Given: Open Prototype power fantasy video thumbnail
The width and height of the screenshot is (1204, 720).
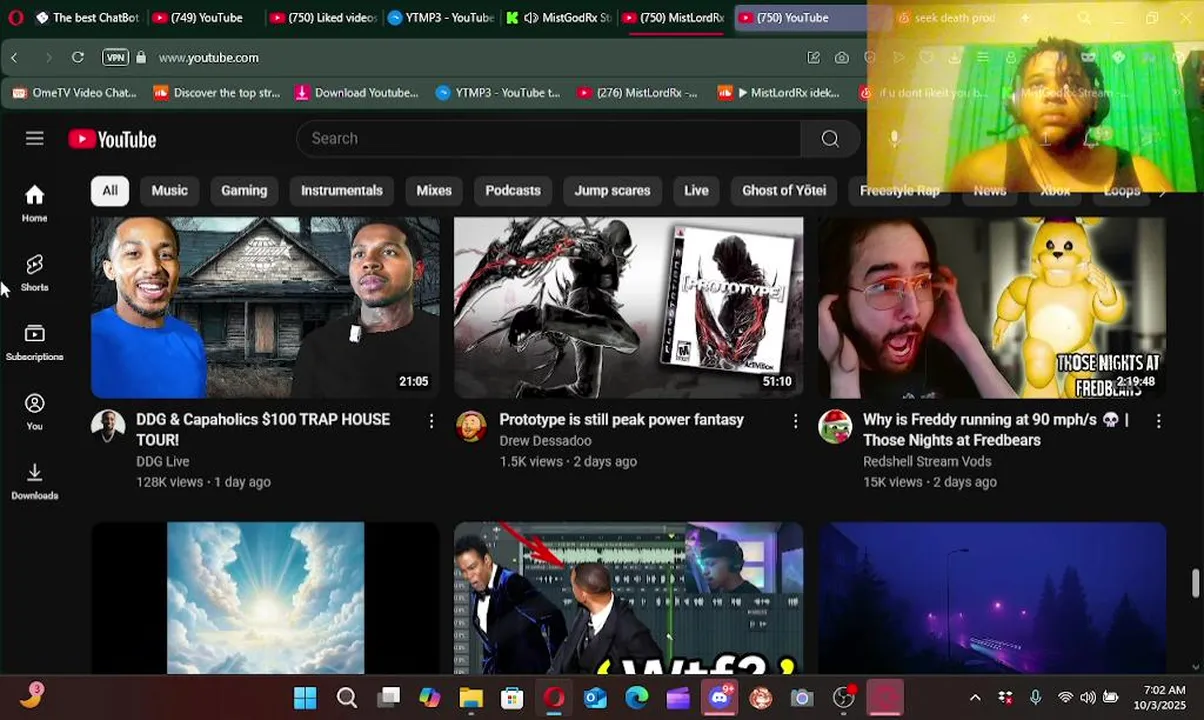Looking at the screenshot, I should point(629,307).
